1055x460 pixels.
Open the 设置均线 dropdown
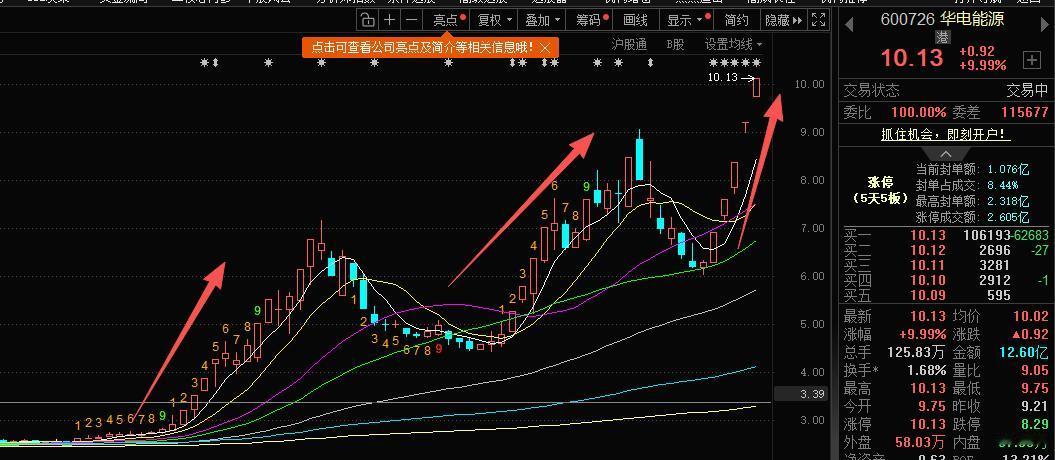tap(733, 44)
